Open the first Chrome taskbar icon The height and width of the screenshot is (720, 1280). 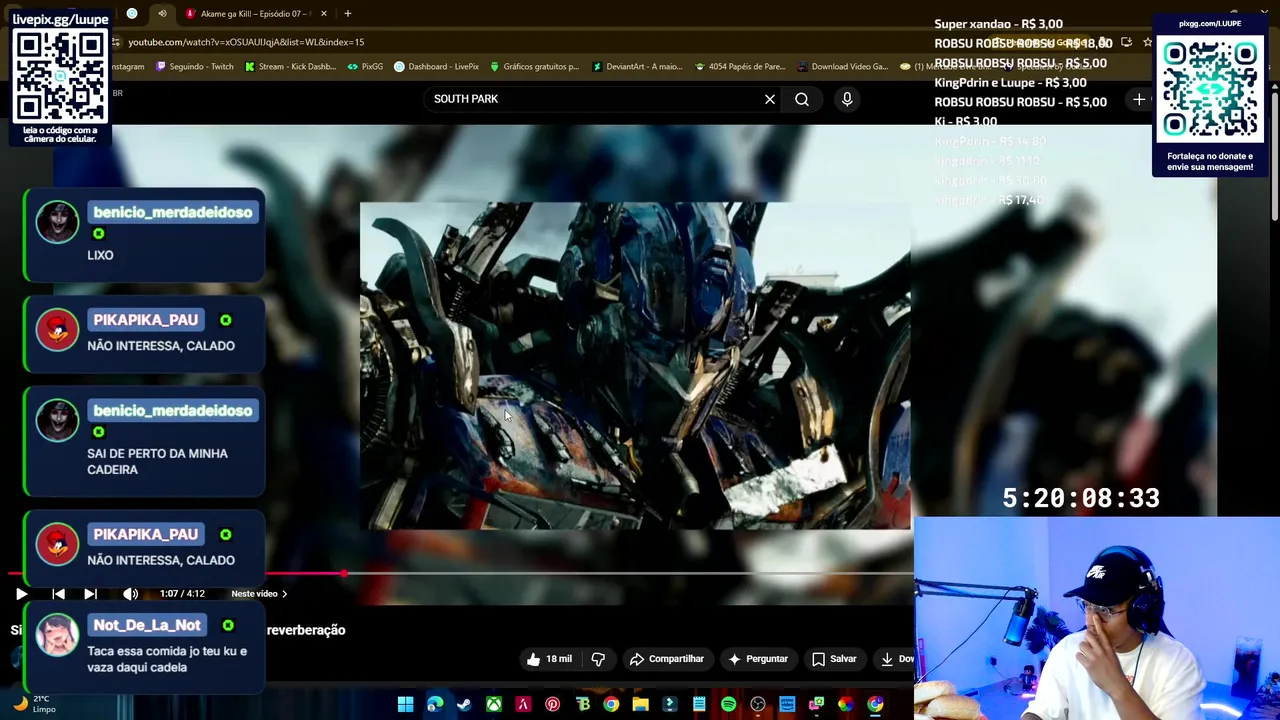(611, 705)
